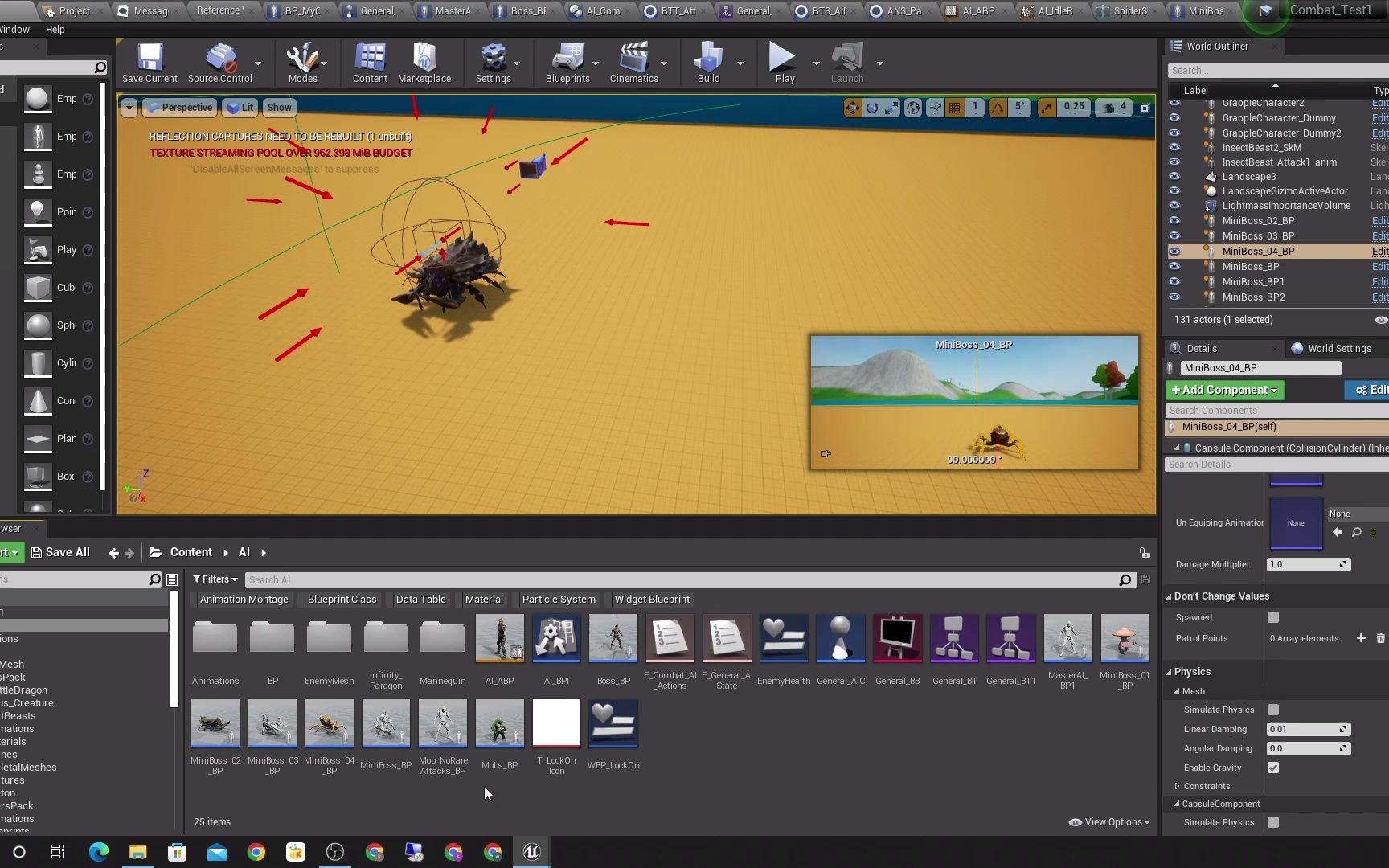Hide Landscape3 with its eye icon
This screenshot has width=1389, height=868.
coord(1174,176)
